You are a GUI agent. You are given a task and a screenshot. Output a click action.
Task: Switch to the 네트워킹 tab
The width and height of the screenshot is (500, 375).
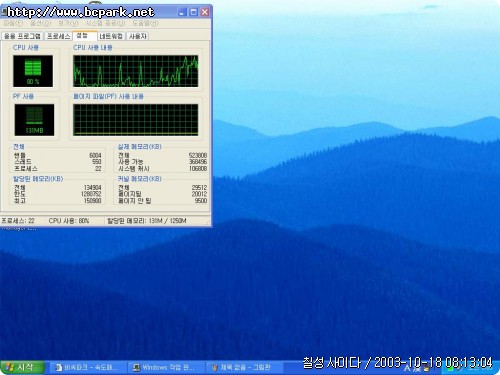111,36
